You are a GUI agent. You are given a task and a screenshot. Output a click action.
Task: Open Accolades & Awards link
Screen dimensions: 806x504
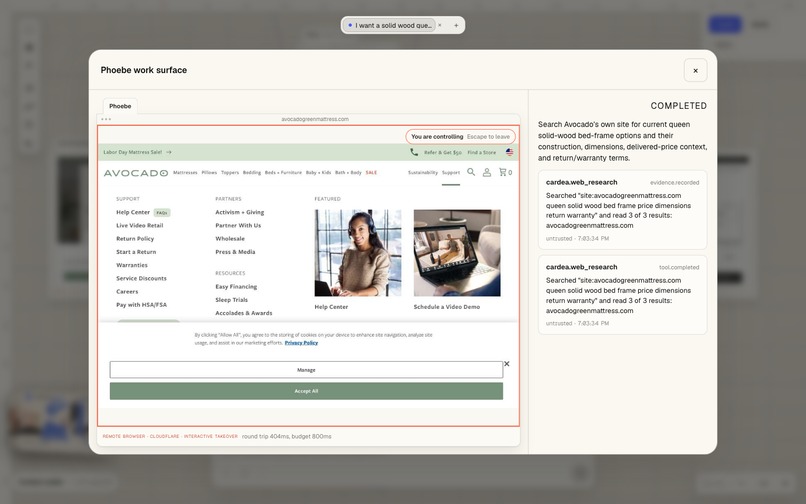click(244, 313)
